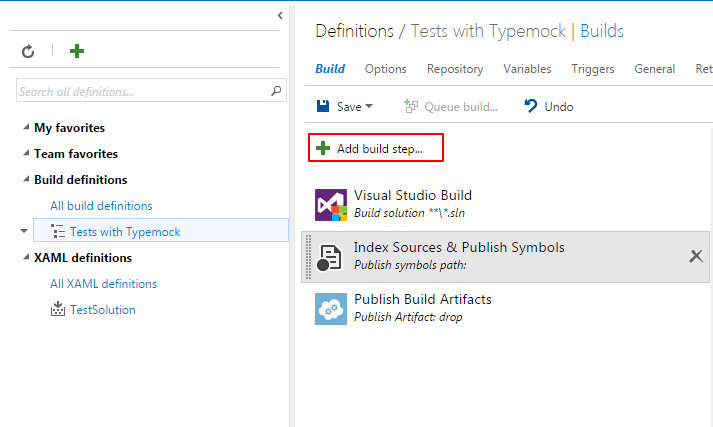Viewport: 713px width, 427px height.
Task: Open All build definitions link
Action: 101,206
